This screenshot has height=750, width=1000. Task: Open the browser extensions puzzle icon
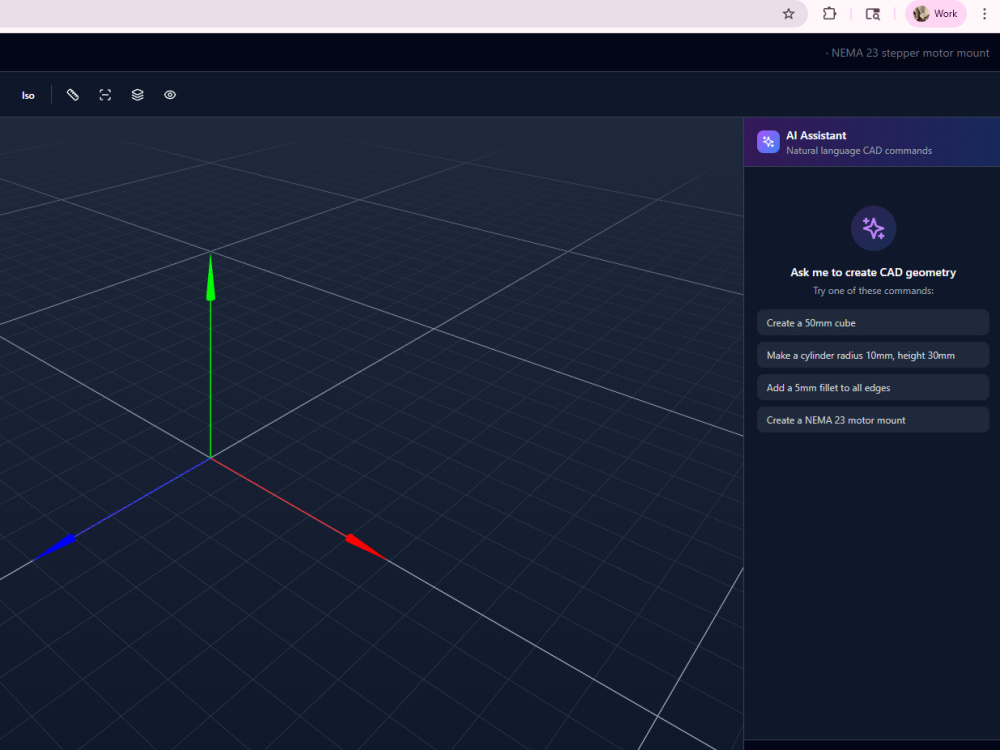[829, 13]
